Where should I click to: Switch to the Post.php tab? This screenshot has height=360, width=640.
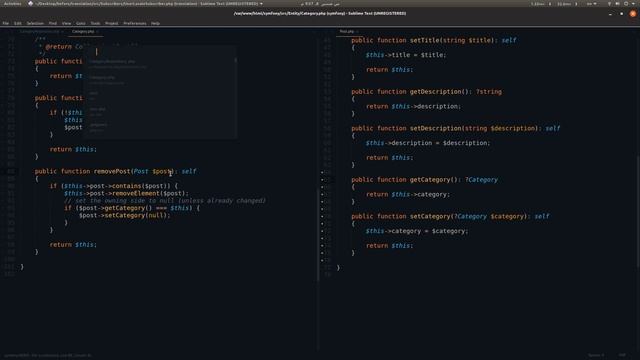pyautogui.click(x=347, y=31)
